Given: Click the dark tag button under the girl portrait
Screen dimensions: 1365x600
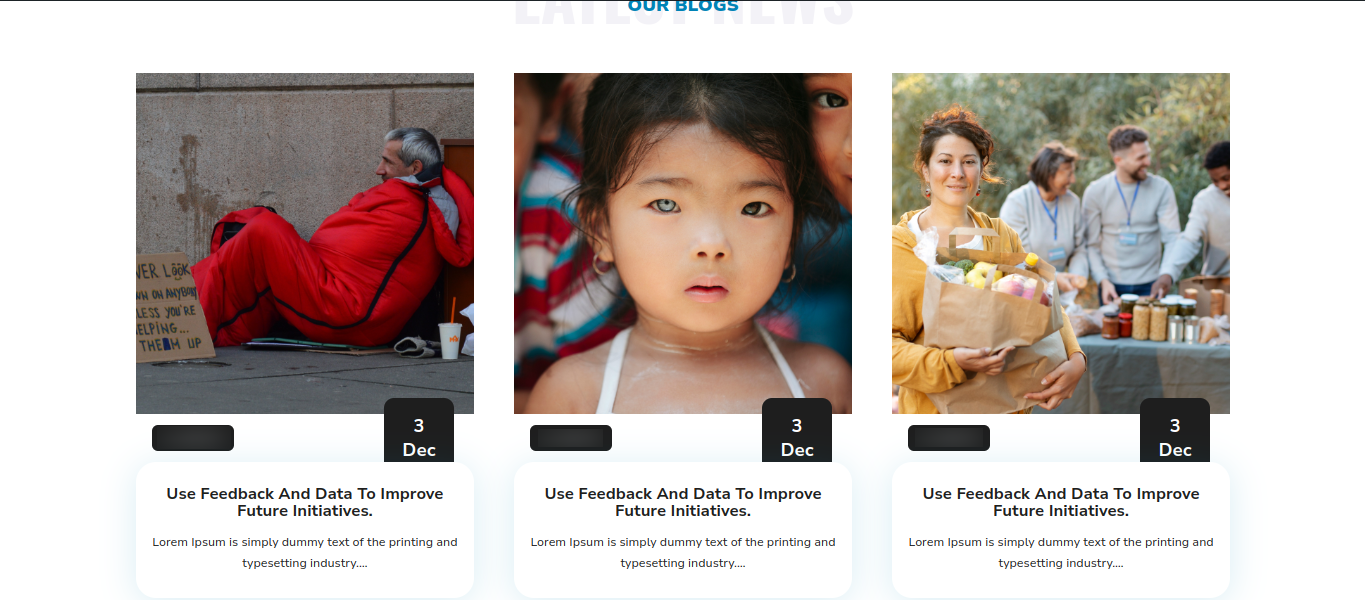Looking at the screenshot, I should pos(571,438).
